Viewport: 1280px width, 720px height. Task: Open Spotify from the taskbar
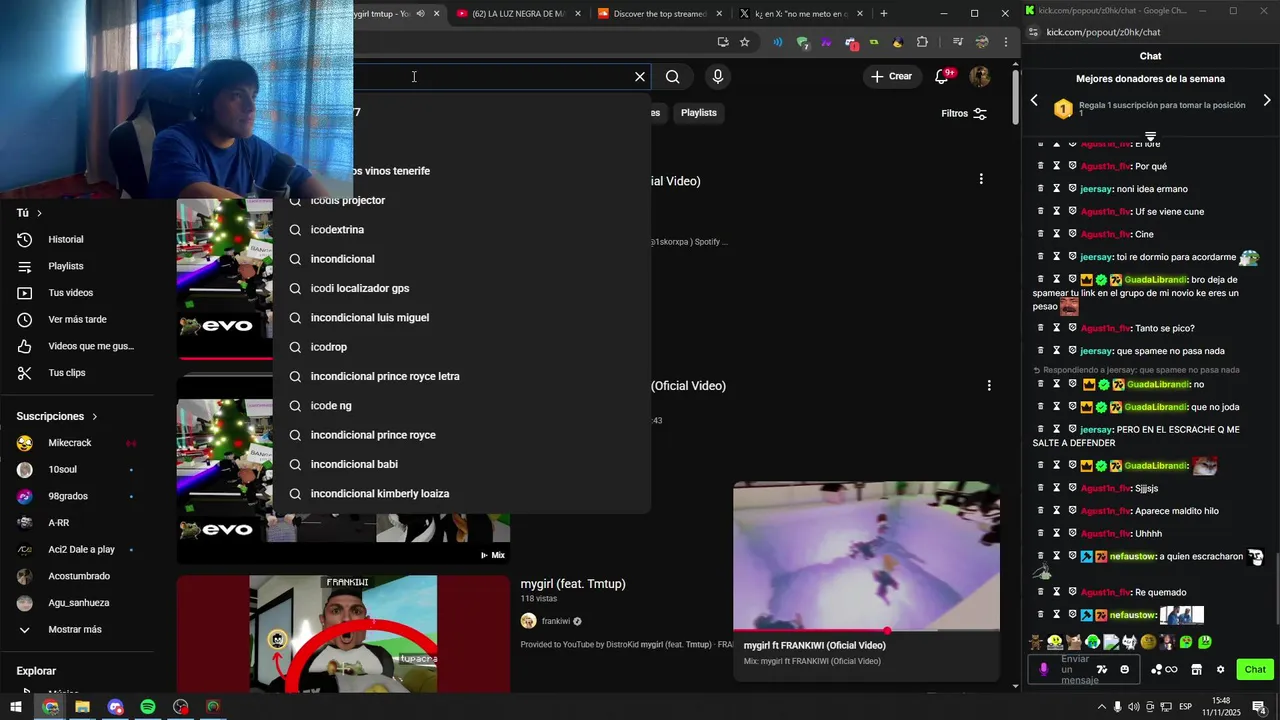pyautogui.click(x=148, y=707)
